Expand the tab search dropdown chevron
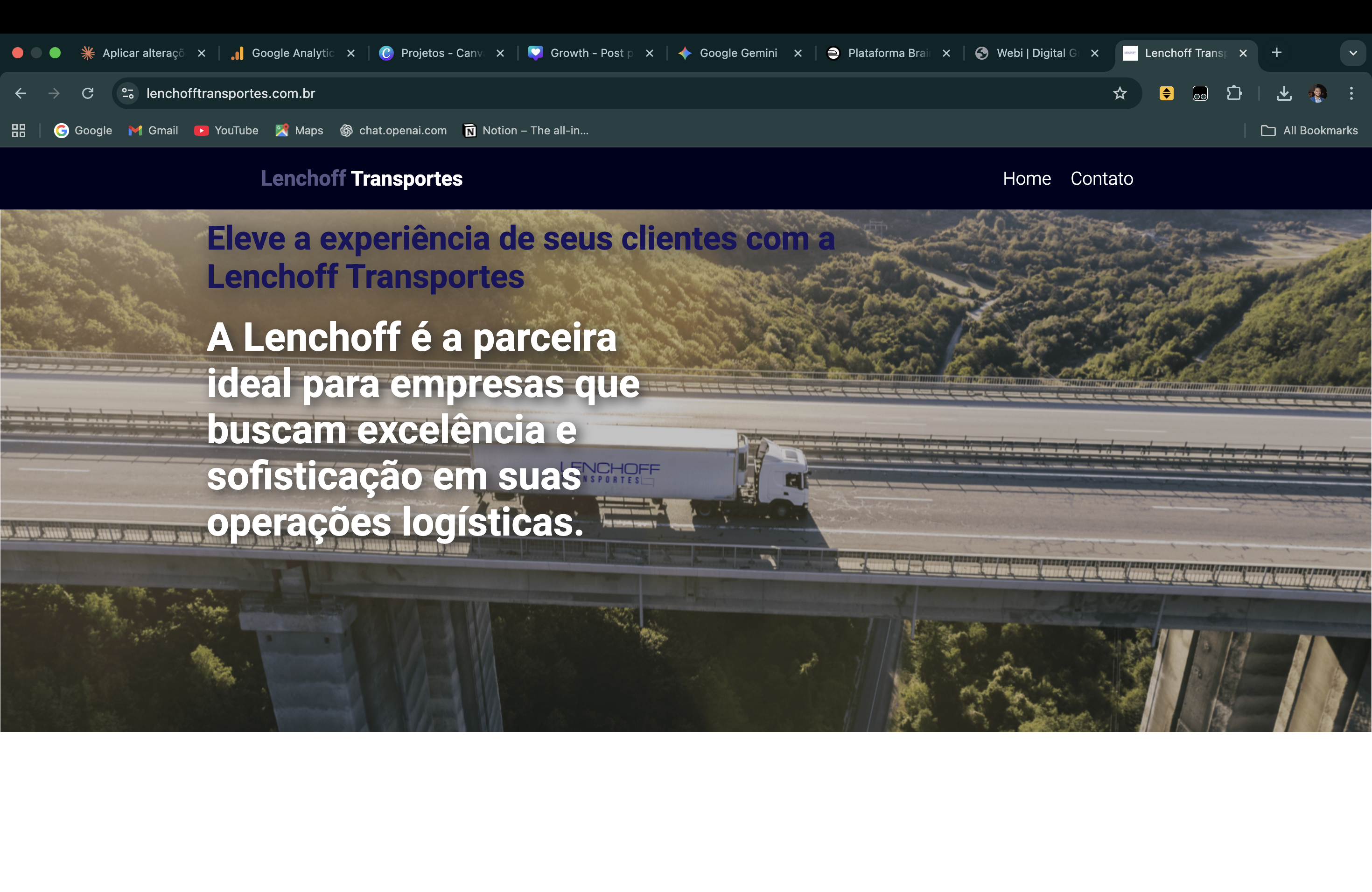Image resolution: width=1372 pixels, height=892 pixels. 1353,53
